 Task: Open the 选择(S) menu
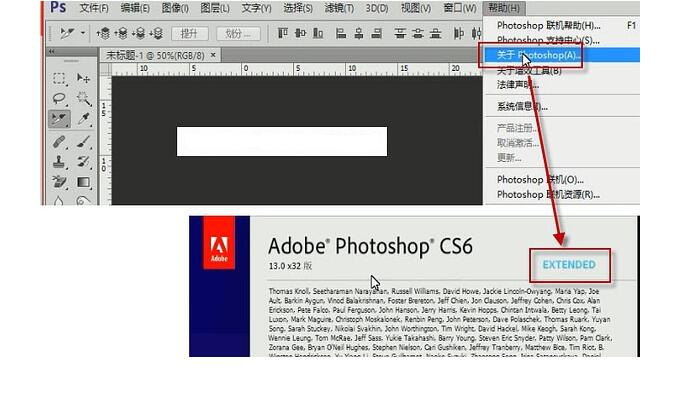298,8
